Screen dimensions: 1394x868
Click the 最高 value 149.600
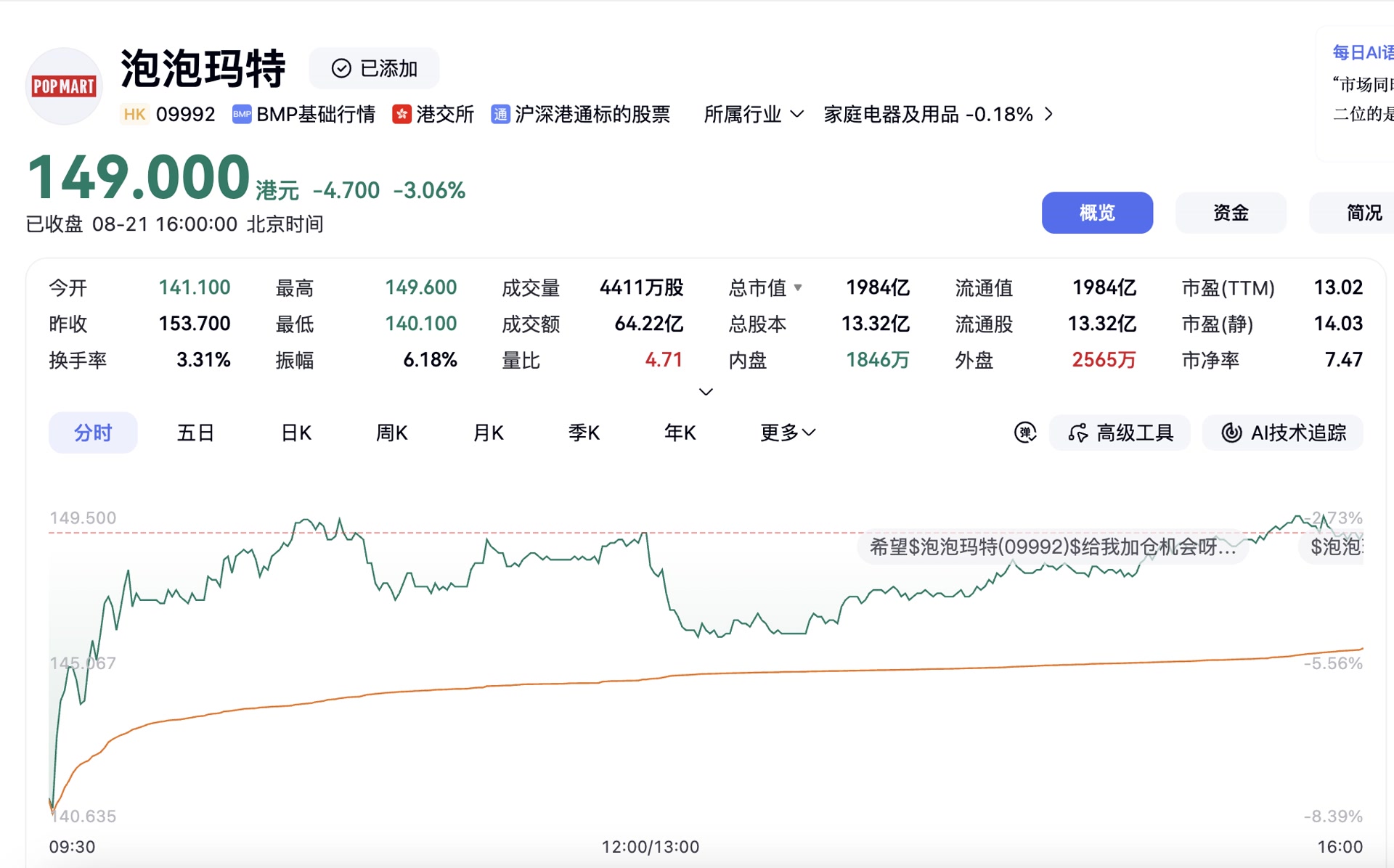[421, 287]
